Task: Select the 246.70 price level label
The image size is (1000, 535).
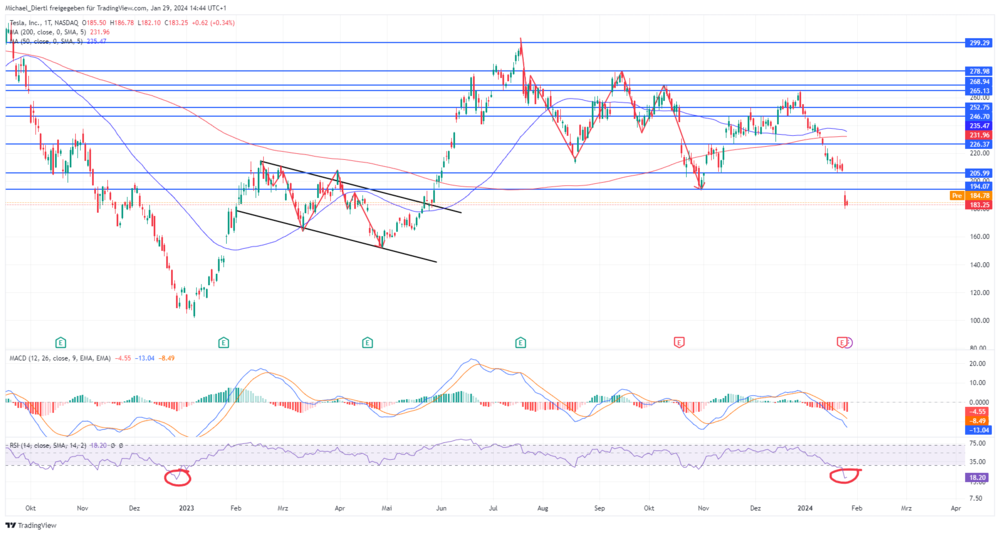Action: pyautogui.click(x=978, y=117)
